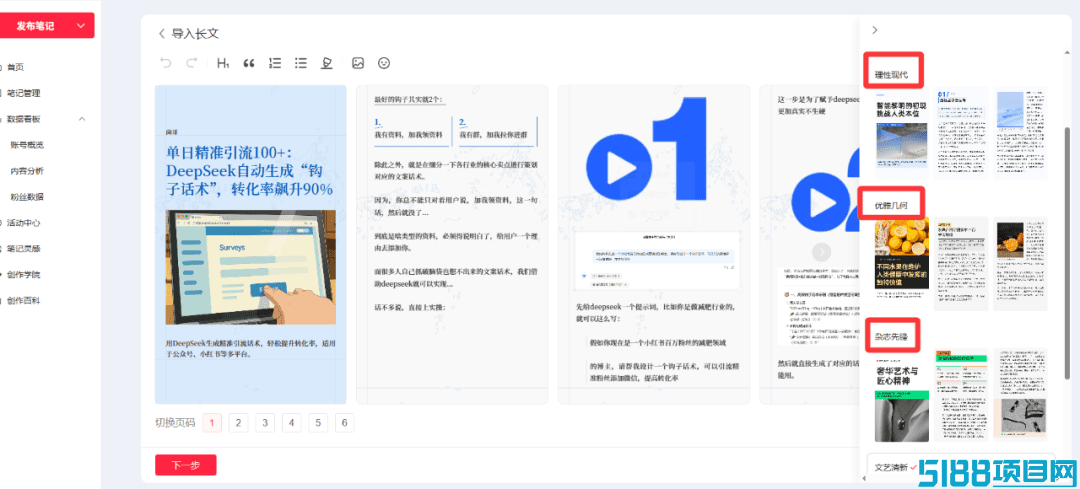Screen dimensions: 1080x489
Task: Click the cover title 单日精准引流100+
Action: (249, 170)
